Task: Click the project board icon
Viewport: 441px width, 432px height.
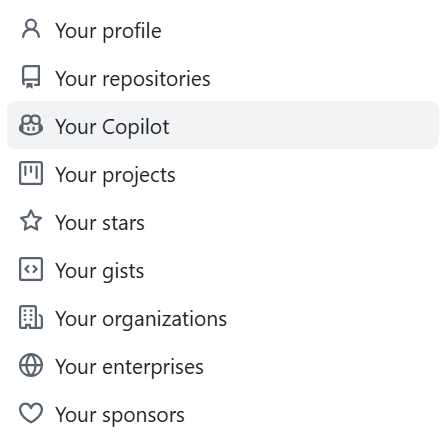Action: tap(31, 173)
